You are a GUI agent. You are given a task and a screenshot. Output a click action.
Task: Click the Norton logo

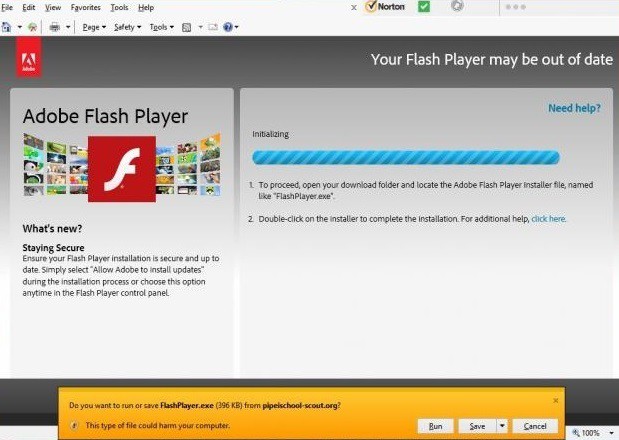click(385, 6)
